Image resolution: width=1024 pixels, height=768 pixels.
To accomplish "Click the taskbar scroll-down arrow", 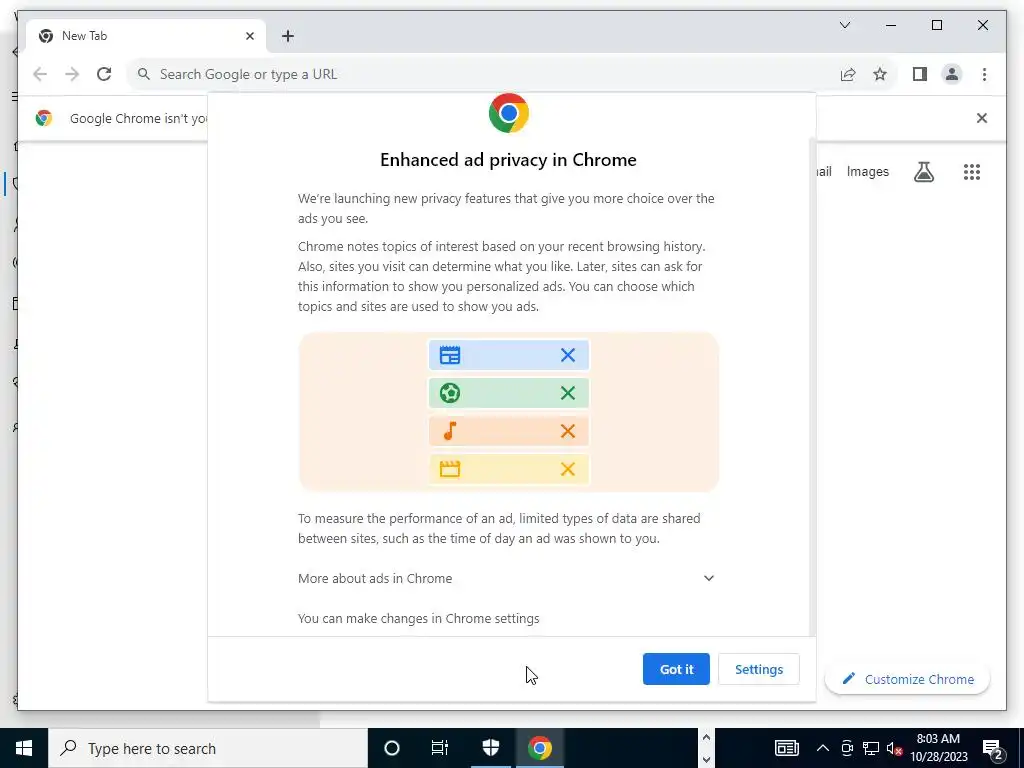I will click(x=706, y=760).
